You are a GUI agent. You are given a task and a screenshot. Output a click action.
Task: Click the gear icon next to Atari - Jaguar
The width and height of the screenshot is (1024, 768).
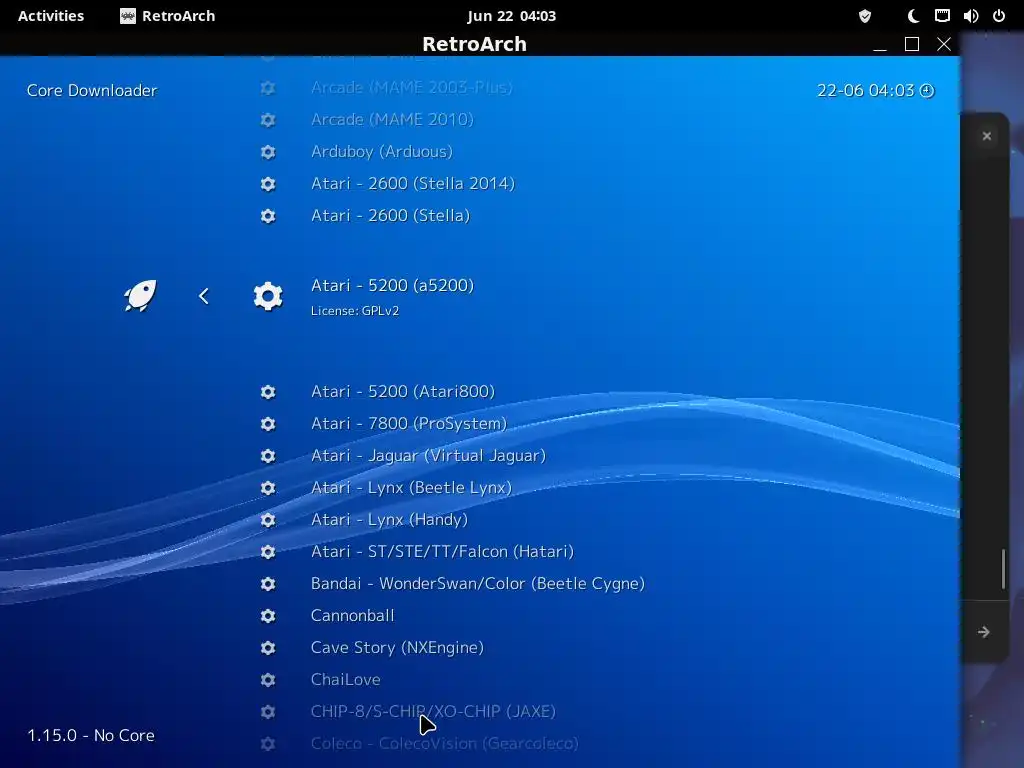[268, 455]
